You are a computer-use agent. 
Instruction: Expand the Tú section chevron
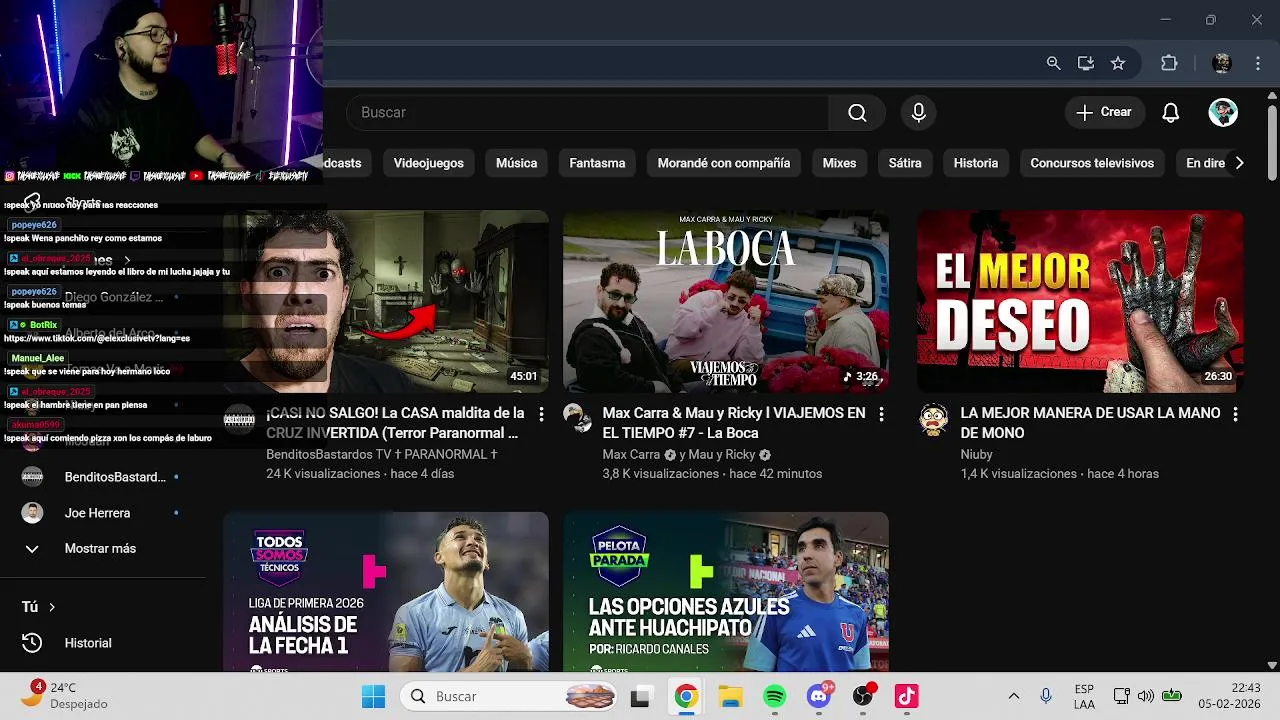[52, 607]
